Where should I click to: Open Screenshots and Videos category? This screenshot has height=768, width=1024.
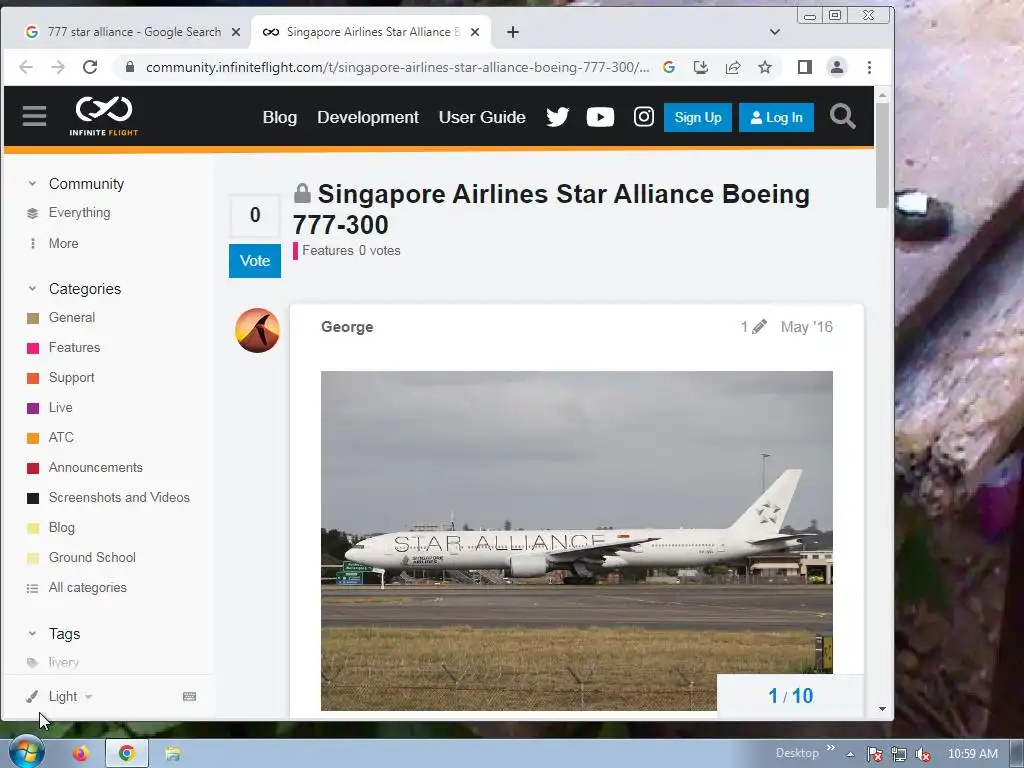(x=119, y=498)
